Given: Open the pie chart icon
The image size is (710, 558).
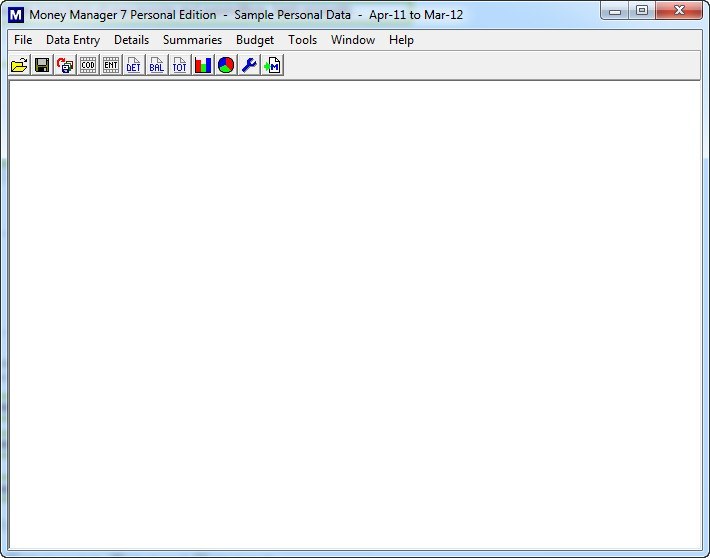Looking at the screenshot, I should (226, 65).
